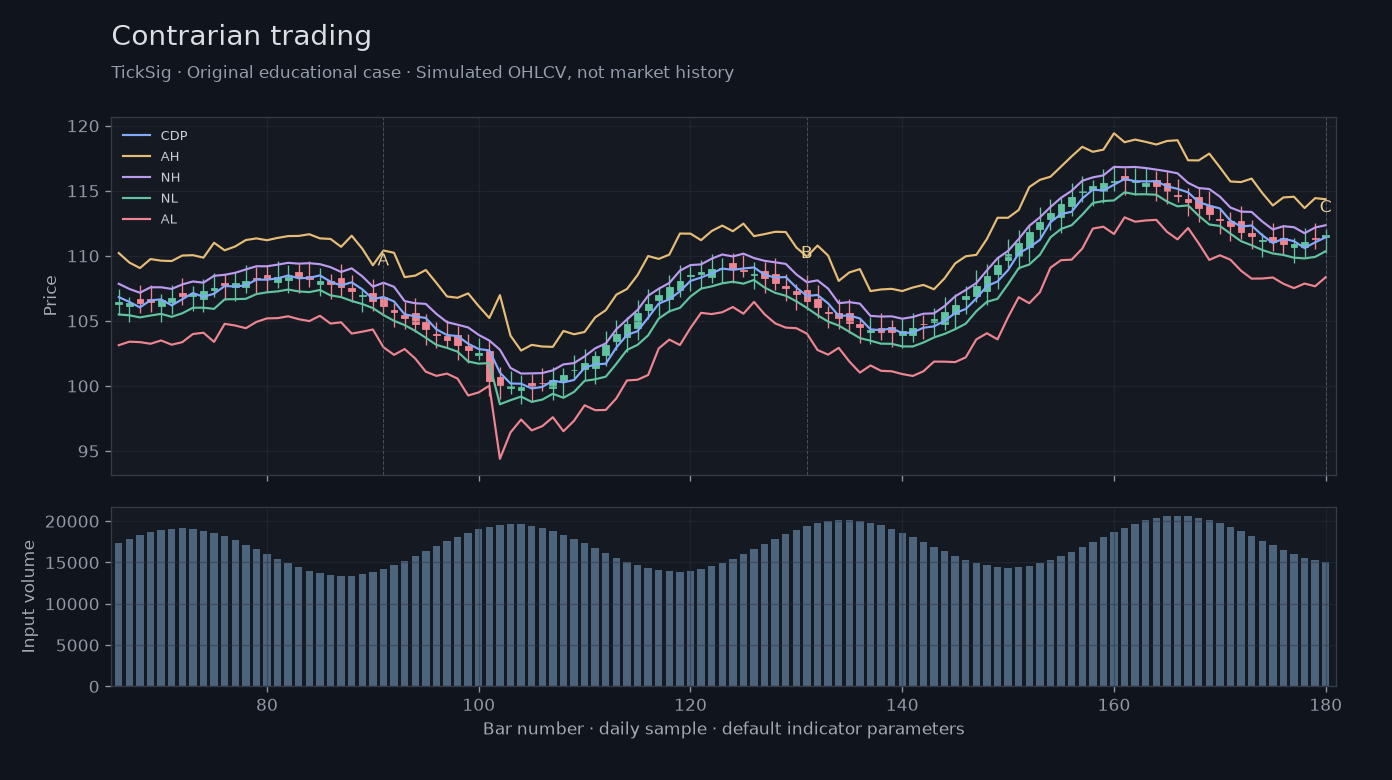1392x780 pixels.
Task: Click the CDP legend entry
Action: (x=155, y=136)
